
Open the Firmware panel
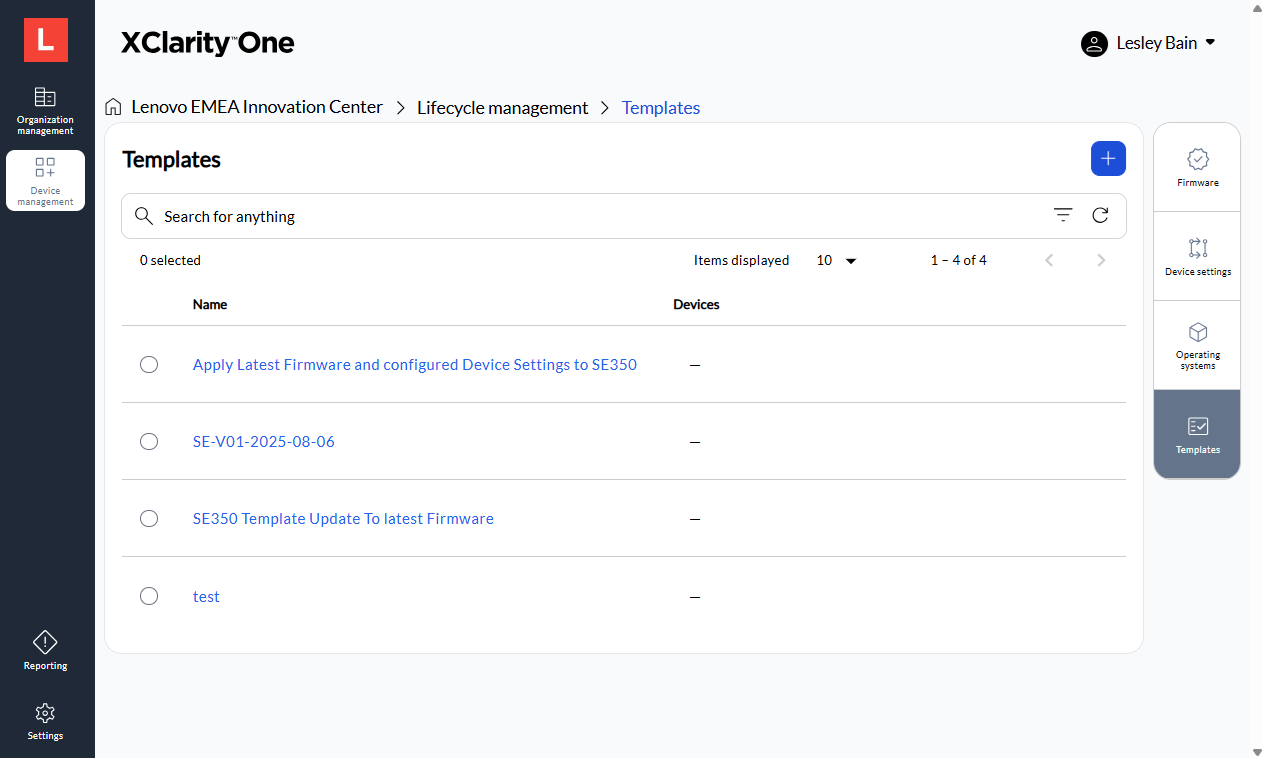[1197, 167]
